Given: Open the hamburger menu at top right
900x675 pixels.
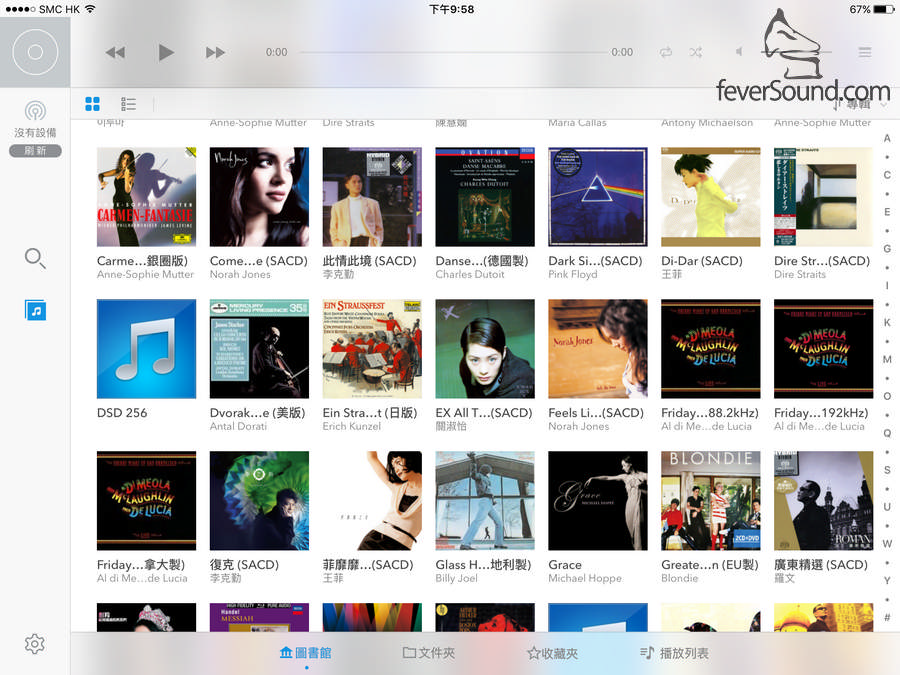Looking at the screenshot, I should click(x=865, y=52).
